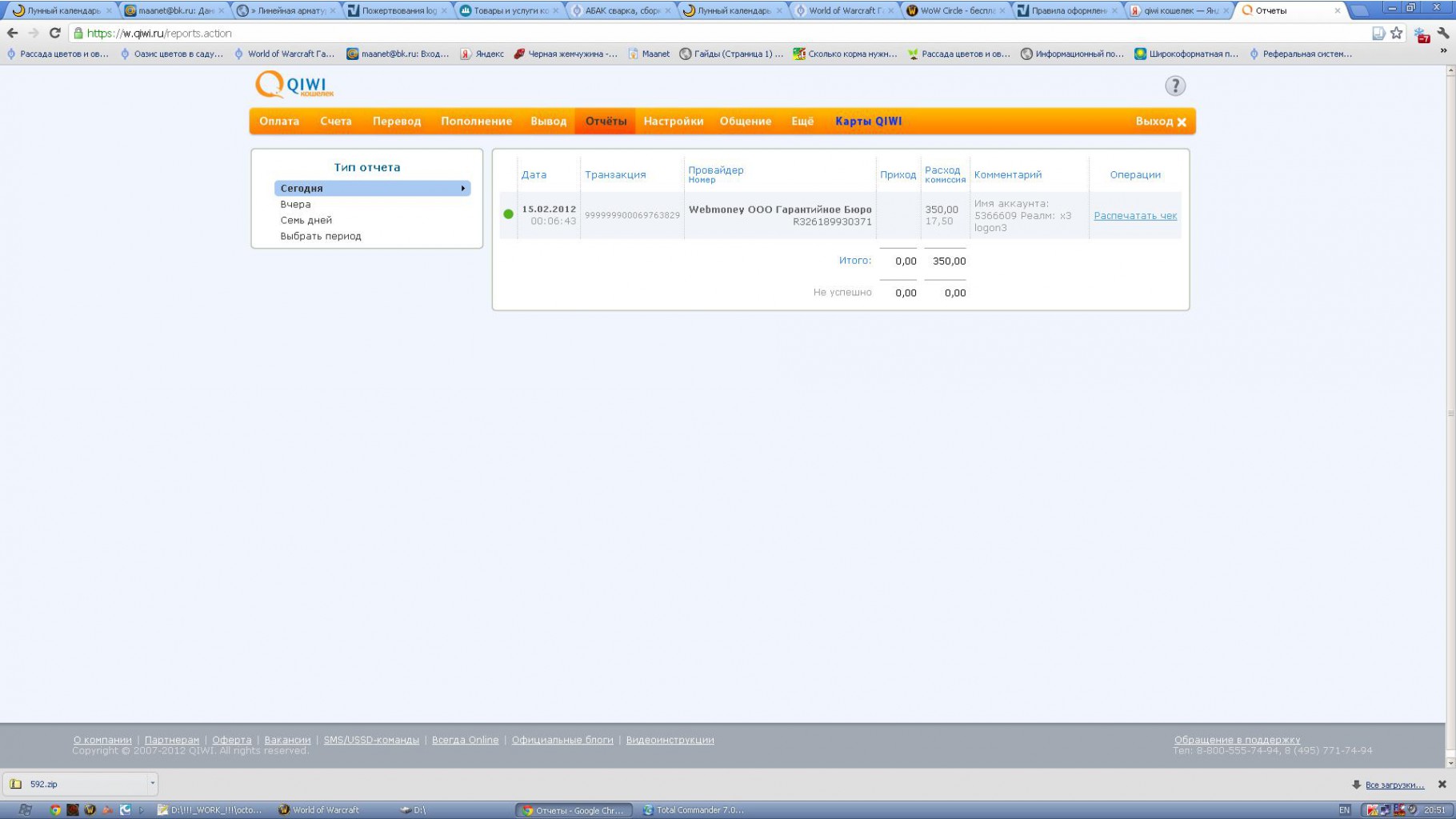Open the SMS/USSD-команды footer link
The width and height of the screenshot is (1456, 819).
coord(371,740)
